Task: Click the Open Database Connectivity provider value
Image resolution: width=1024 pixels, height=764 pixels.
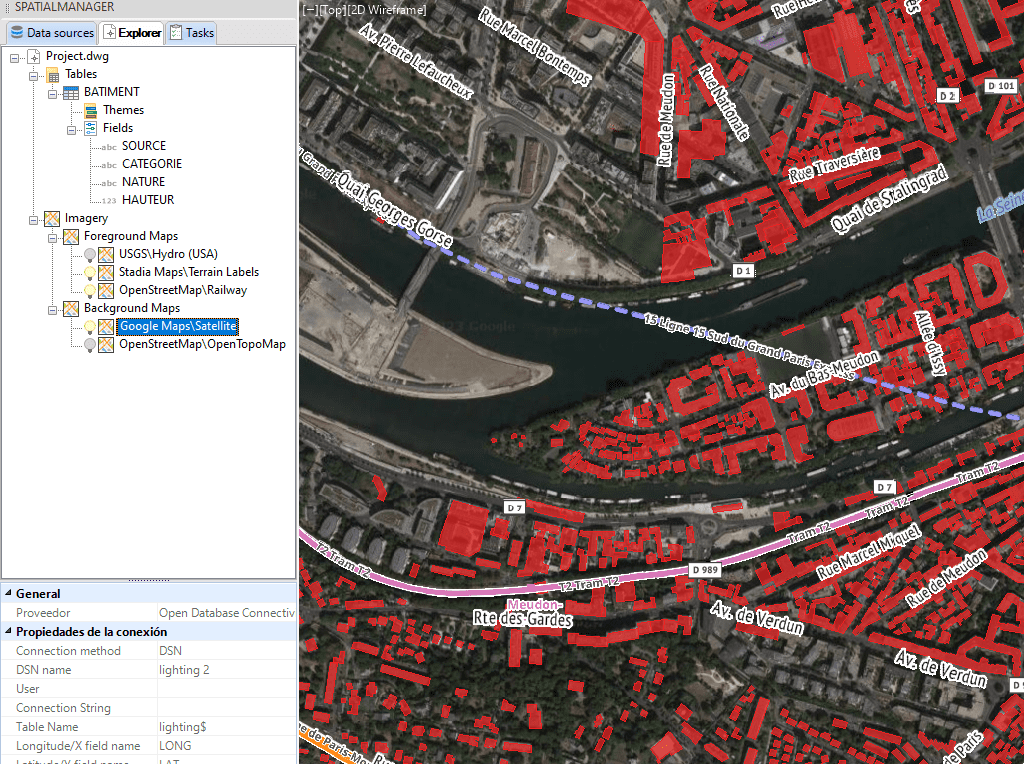Action: click(x=227, y=613)
